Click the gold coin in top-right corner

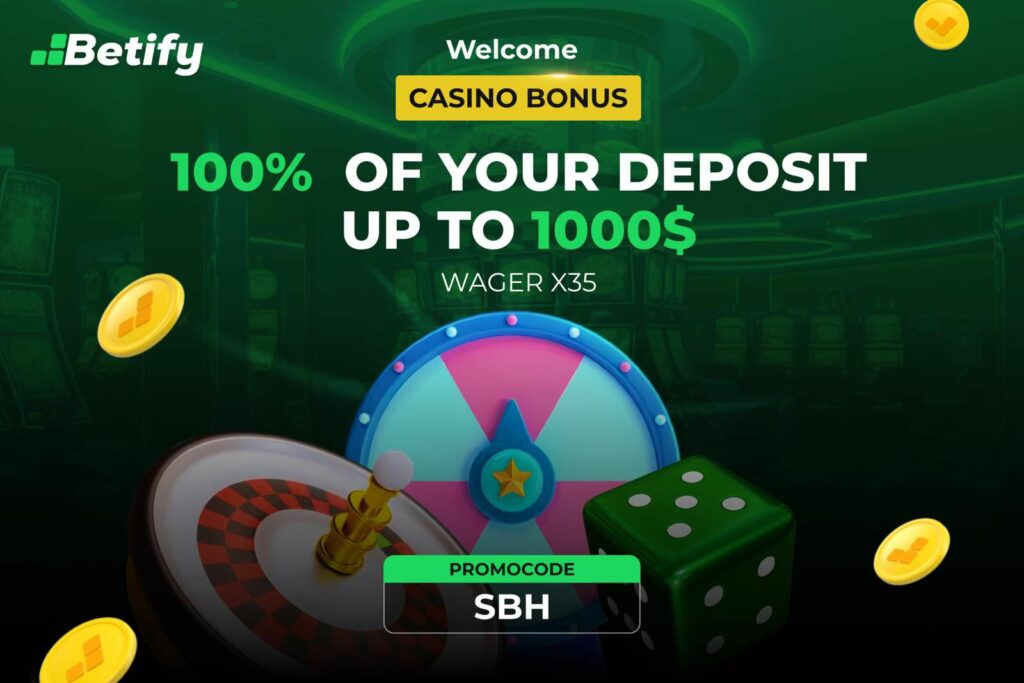(x=941, y=24)
